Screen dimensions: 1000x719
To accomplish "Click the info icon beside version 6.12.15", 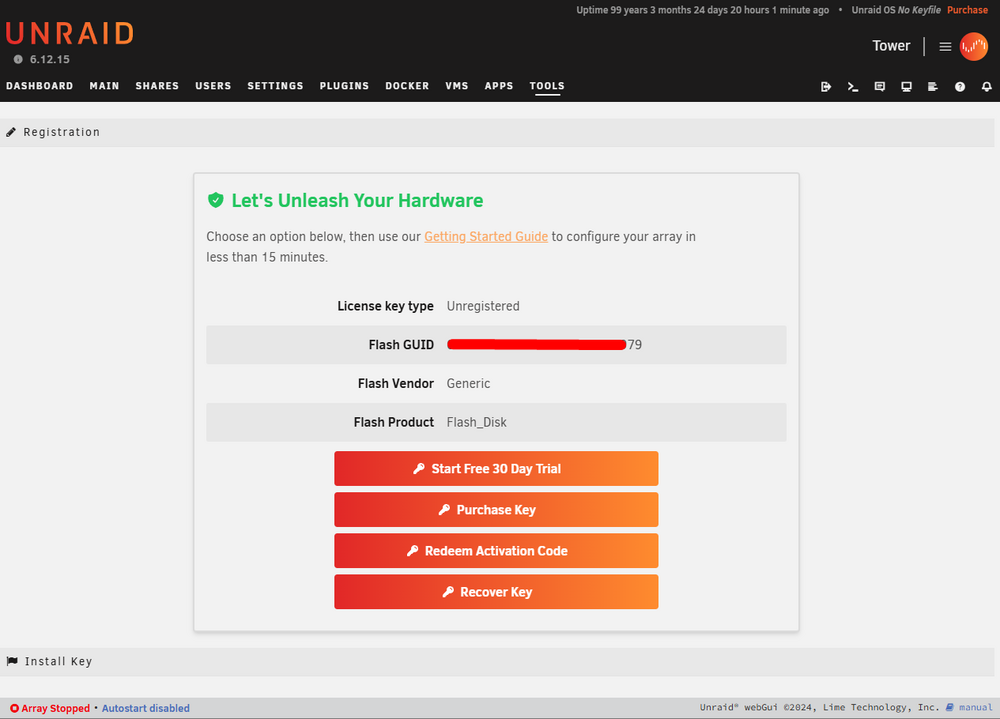I will pyautogui.click(x=18, y=59).
